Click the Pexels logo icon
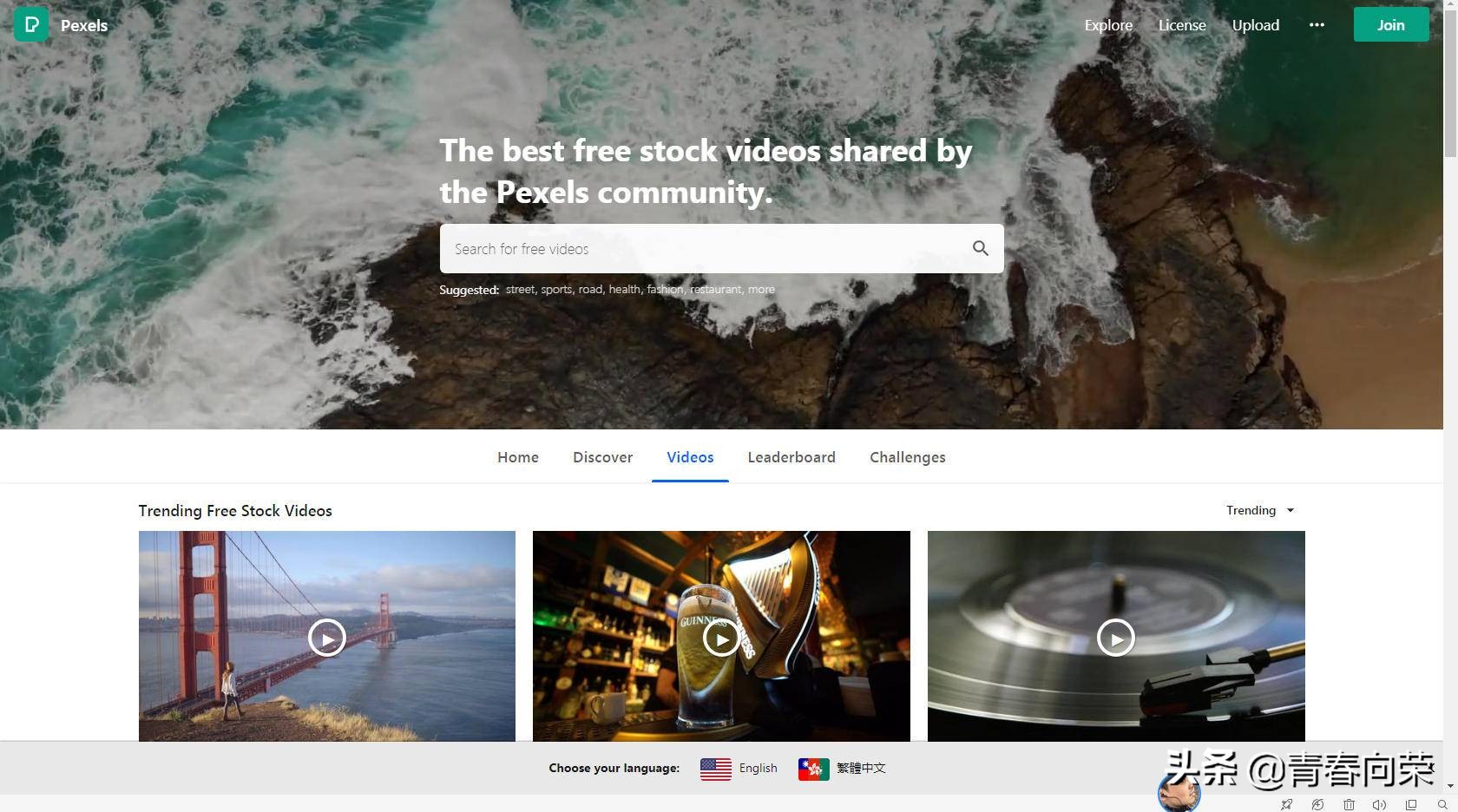This screenshot has height=812, width=1458. 31,24
